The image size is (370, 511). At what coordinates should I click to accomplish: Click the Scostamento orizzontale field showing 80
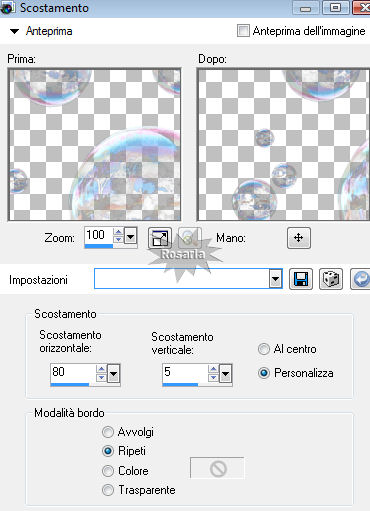pyautogui.click(x=73, y=373)
